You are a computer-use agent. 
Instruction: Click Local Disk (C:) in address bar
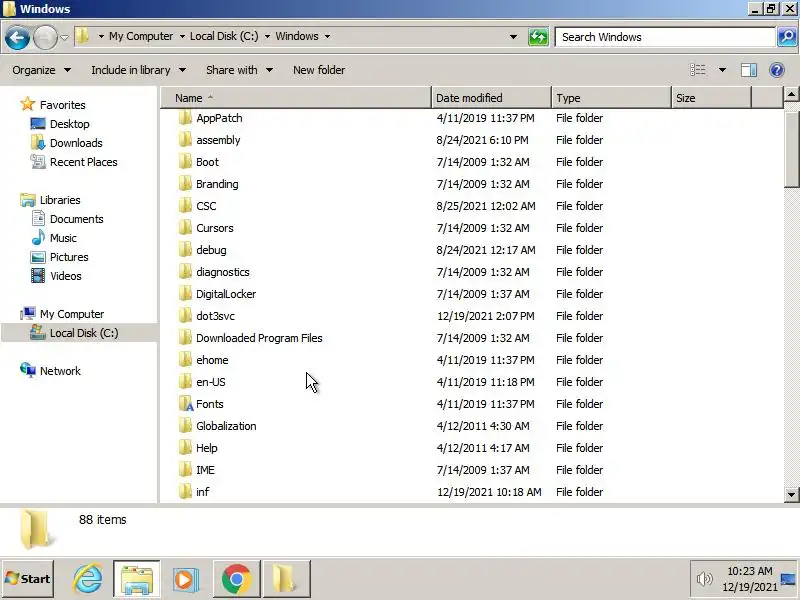pyautogui.click(x=224, y=36)
